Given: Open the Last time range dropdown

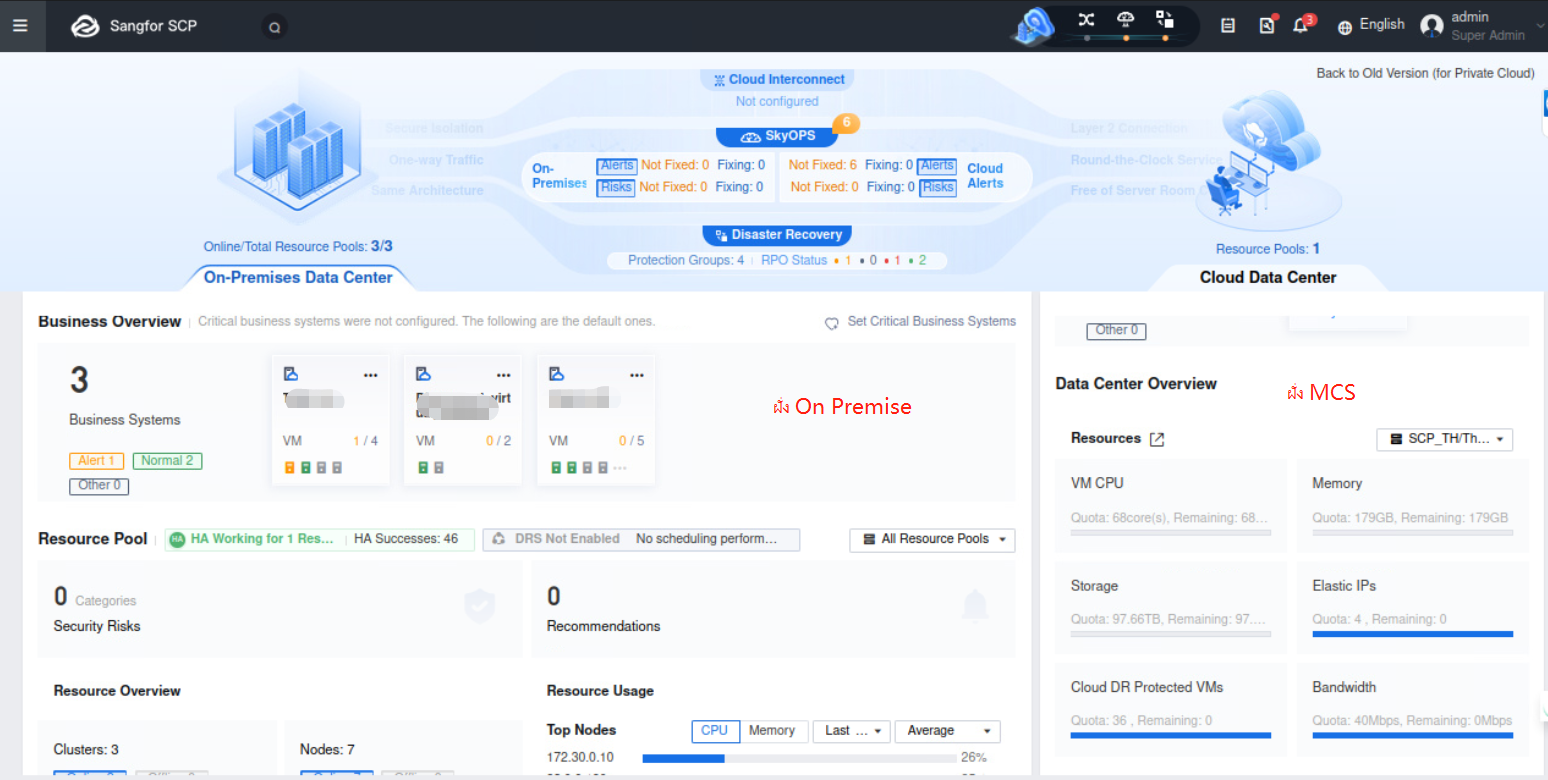Looking at the screenshot, I should click(x=852, y=731).
